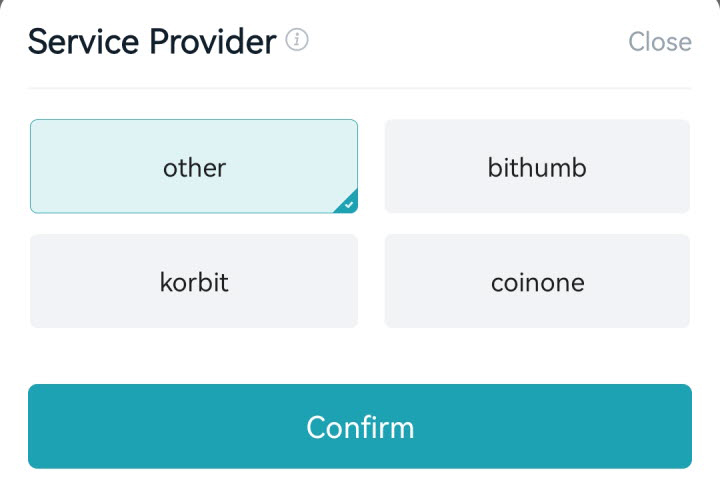Click the checkmark badge on other option

click(x=348, y=203)
